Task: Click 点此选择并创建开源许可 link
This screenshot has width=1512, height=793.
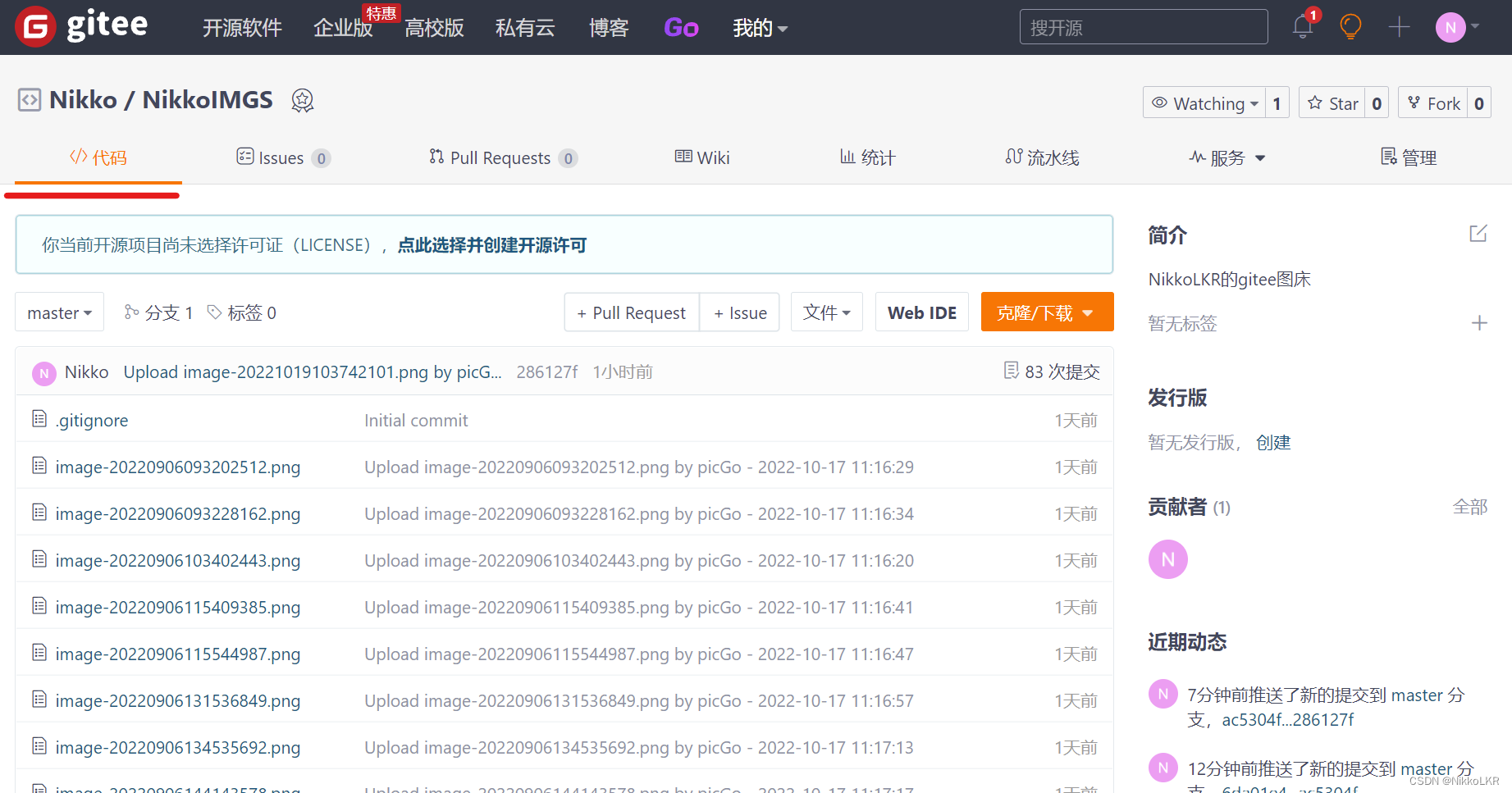Action: pos(491,244)
